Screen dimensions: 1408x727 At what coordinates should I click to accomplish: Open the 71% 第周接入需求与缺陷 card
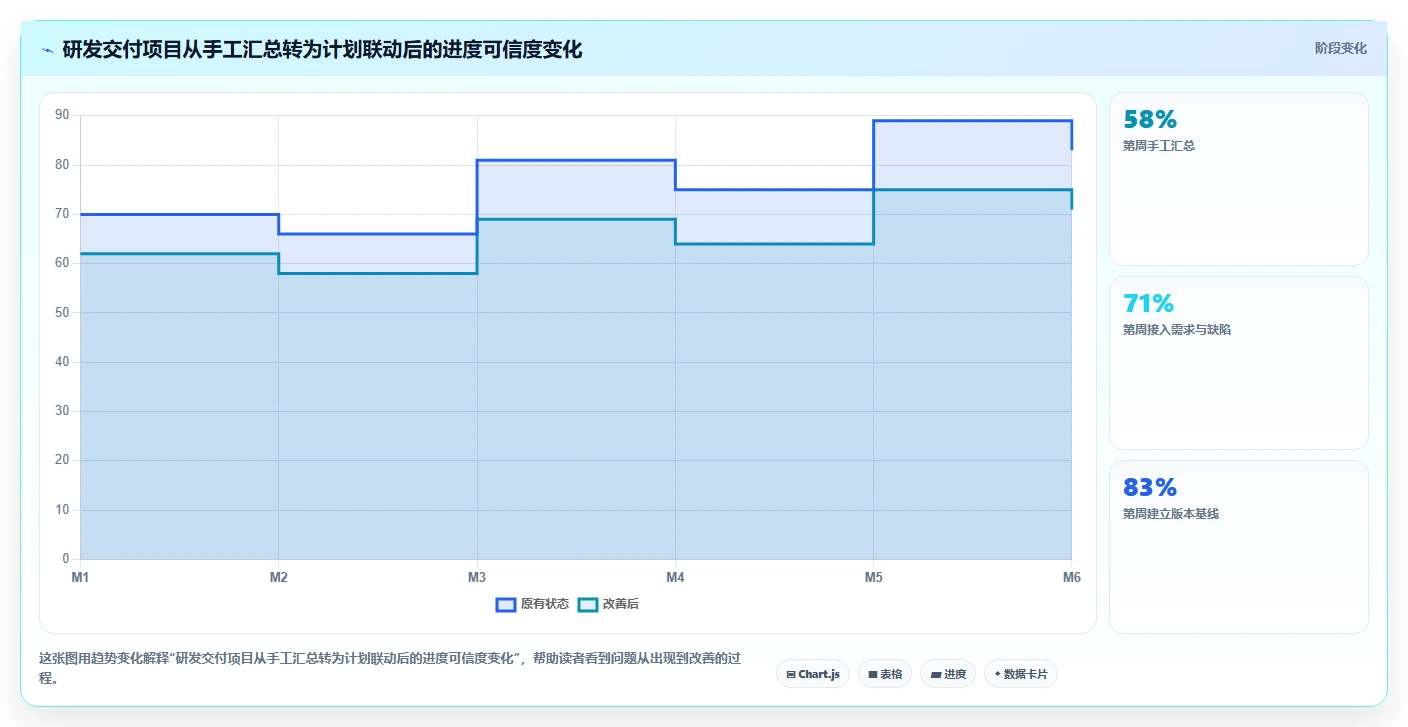[x=1238, y=363]
